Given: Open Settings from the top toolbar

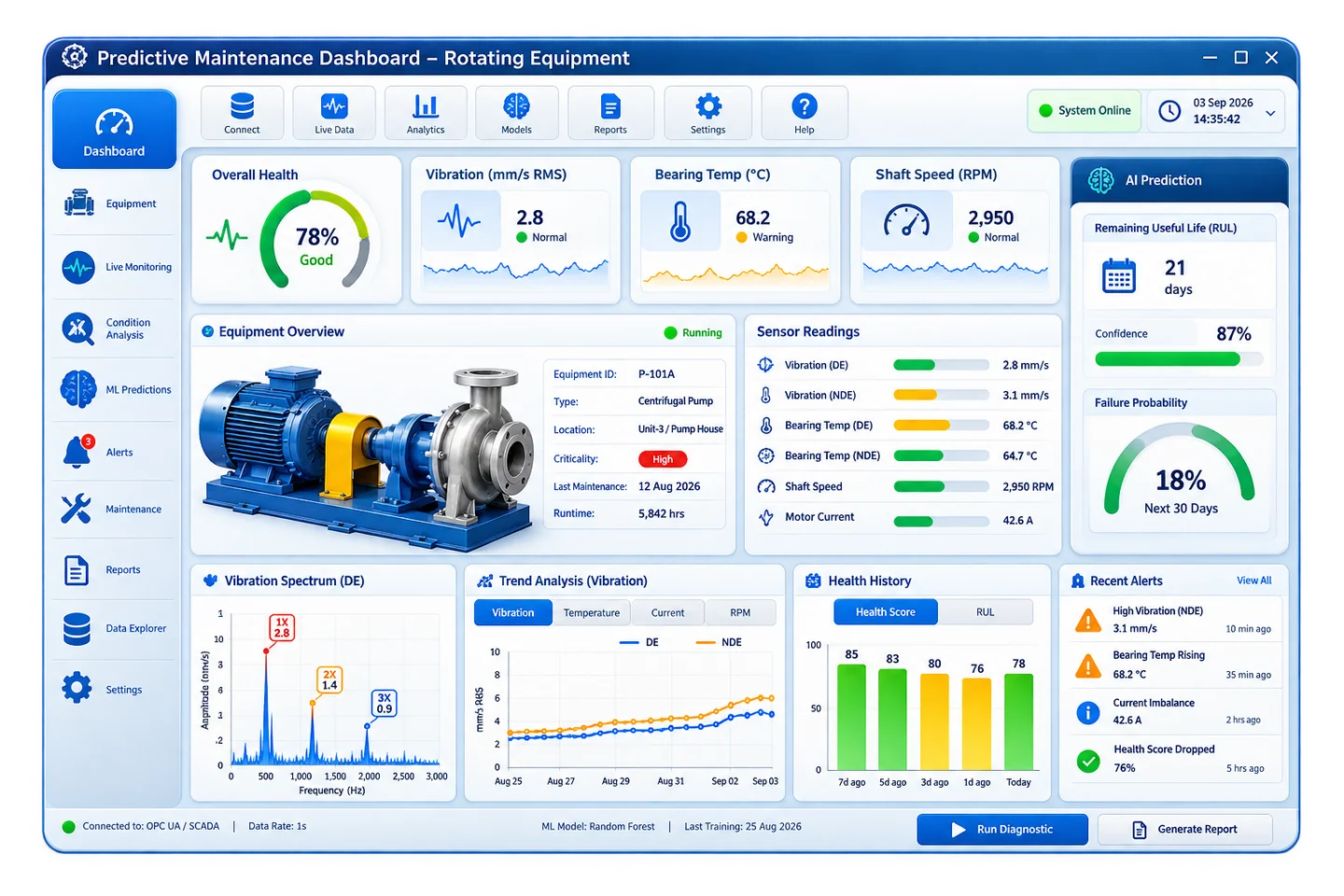Looking at the screenshot, I should (x=707, y=113).
